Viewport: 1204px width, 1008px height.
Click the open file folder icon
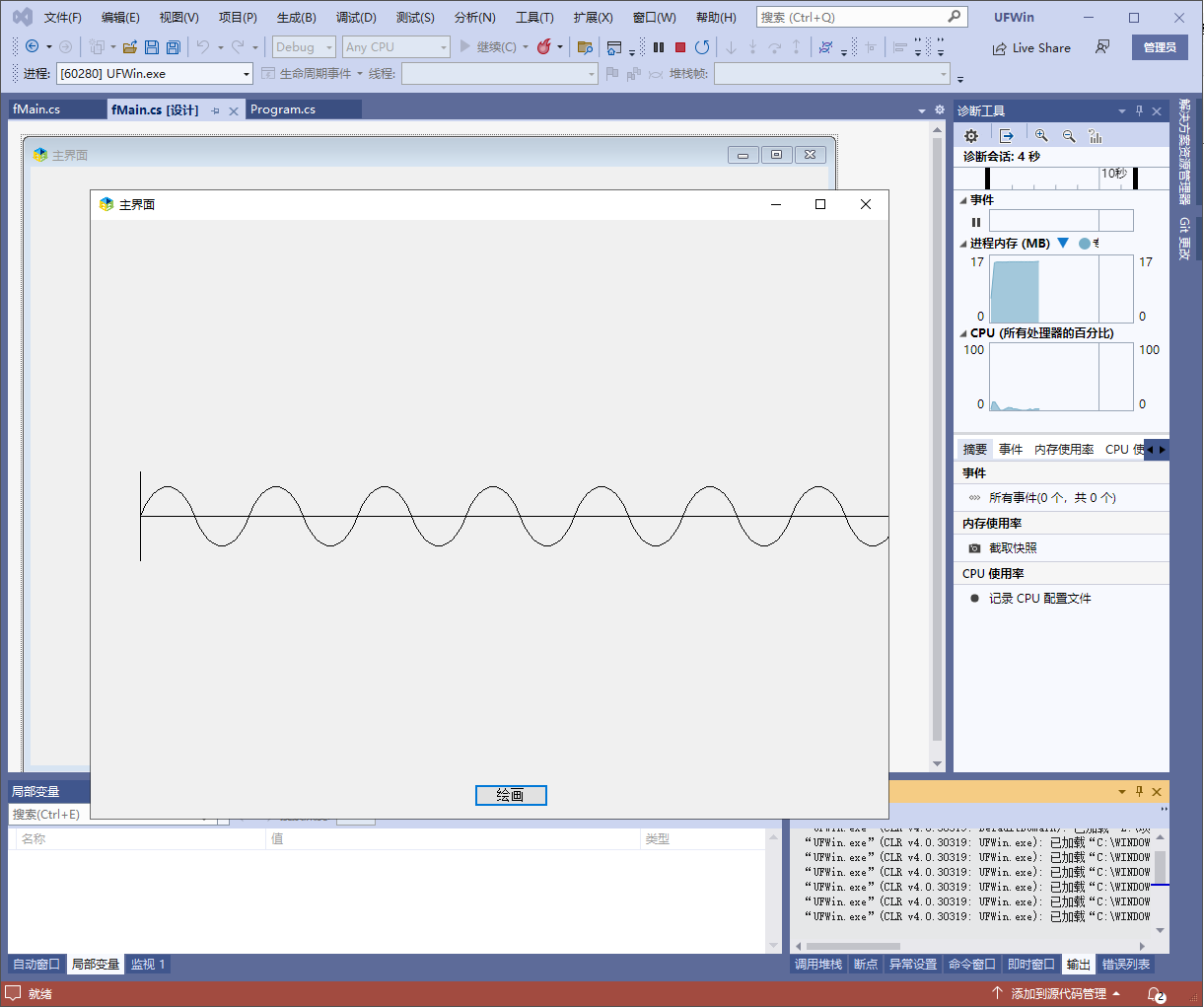[129, 46]
